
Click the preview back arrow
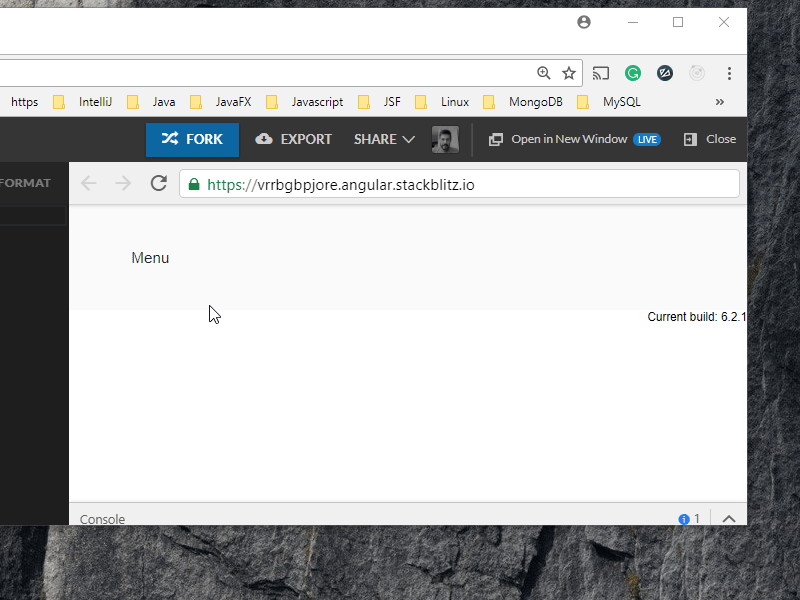point(89,183)
